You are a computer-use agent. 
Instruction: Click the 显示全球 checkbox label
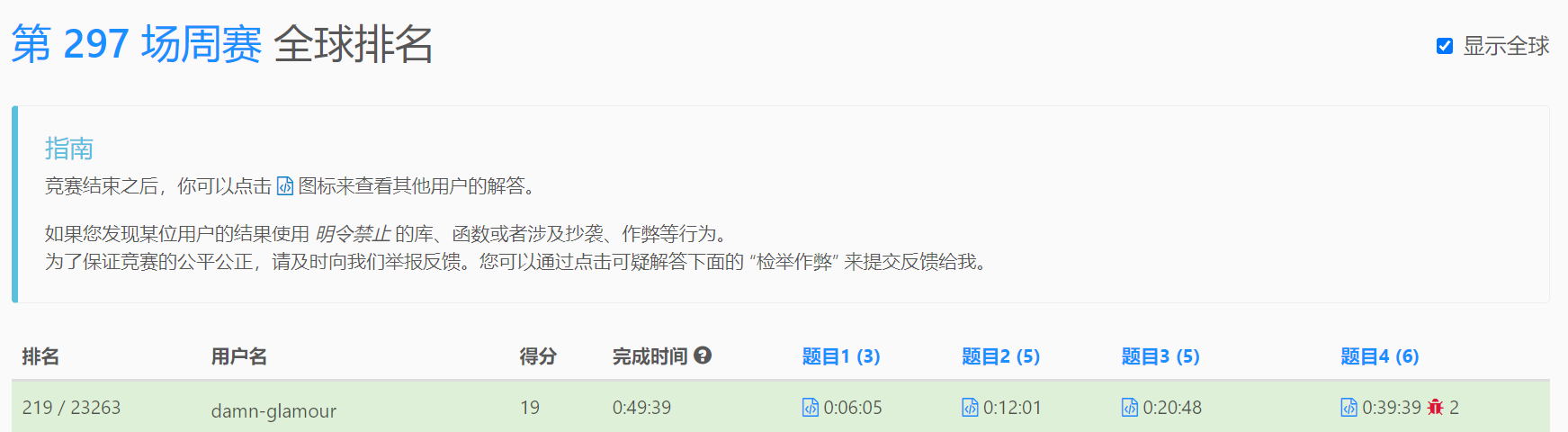pos(1506,46)
